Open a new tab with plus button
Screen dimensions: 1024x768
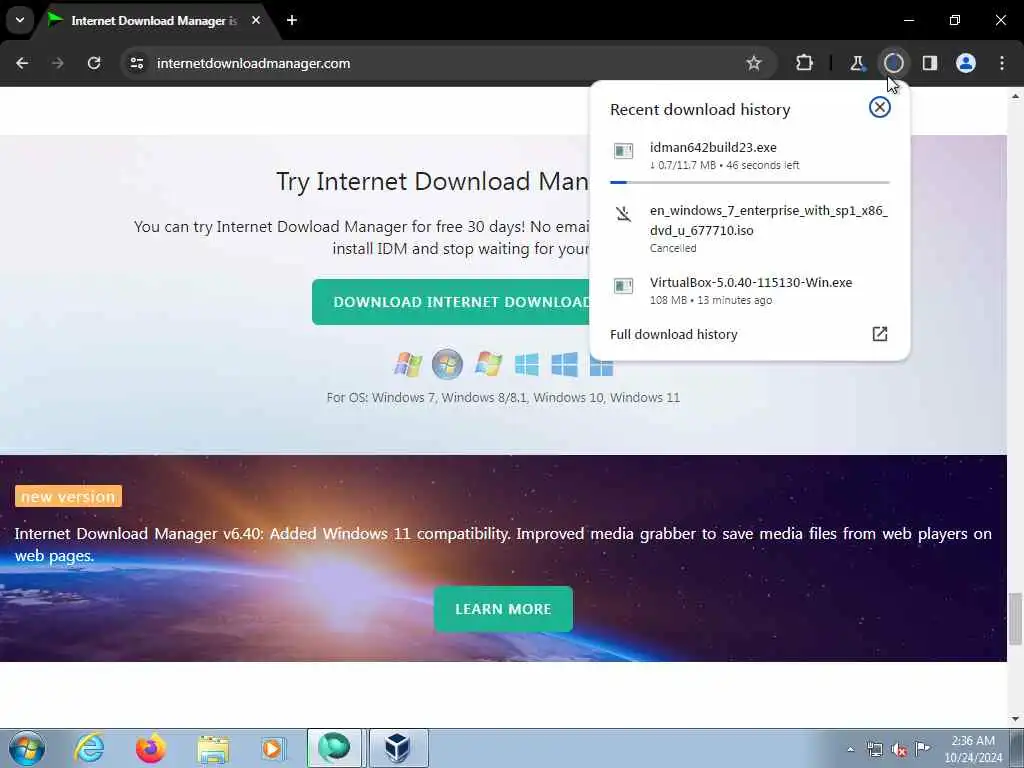pyautogui.click(x=292, y=20)
